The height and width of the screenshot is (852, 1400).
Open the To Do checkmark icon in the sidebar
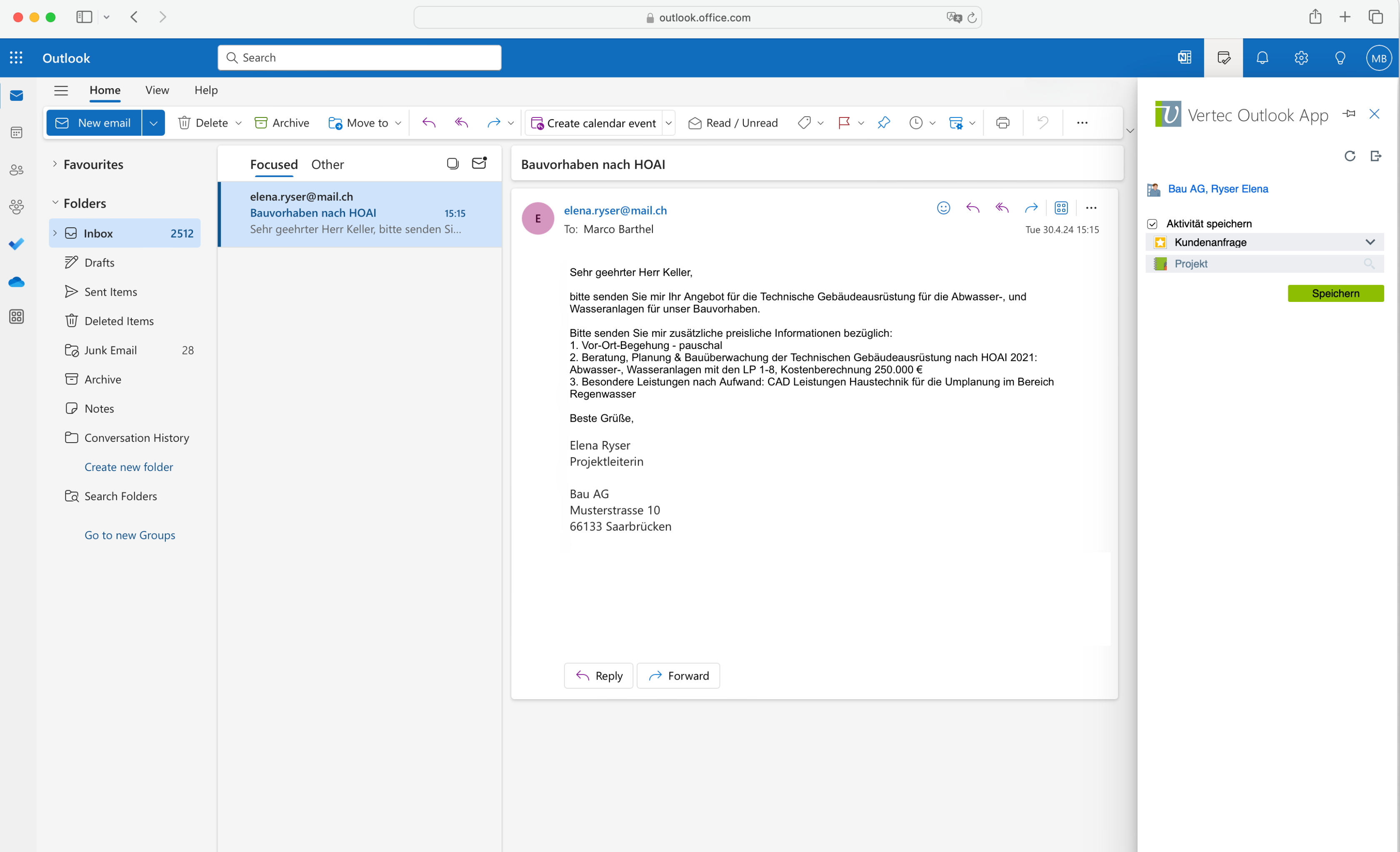[x=17, y=244]
